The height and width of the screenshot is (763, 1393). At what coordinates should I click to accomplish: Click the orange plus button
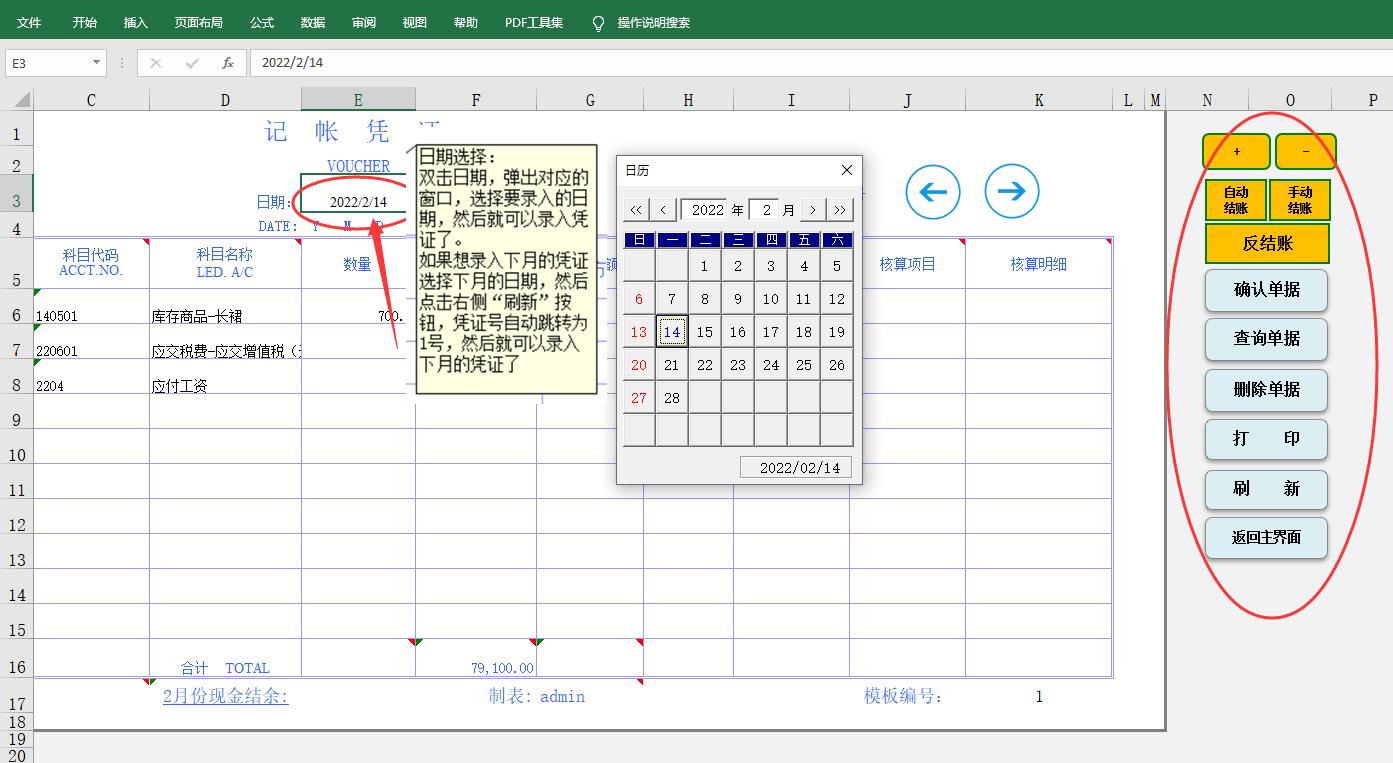pos(1236,152)
